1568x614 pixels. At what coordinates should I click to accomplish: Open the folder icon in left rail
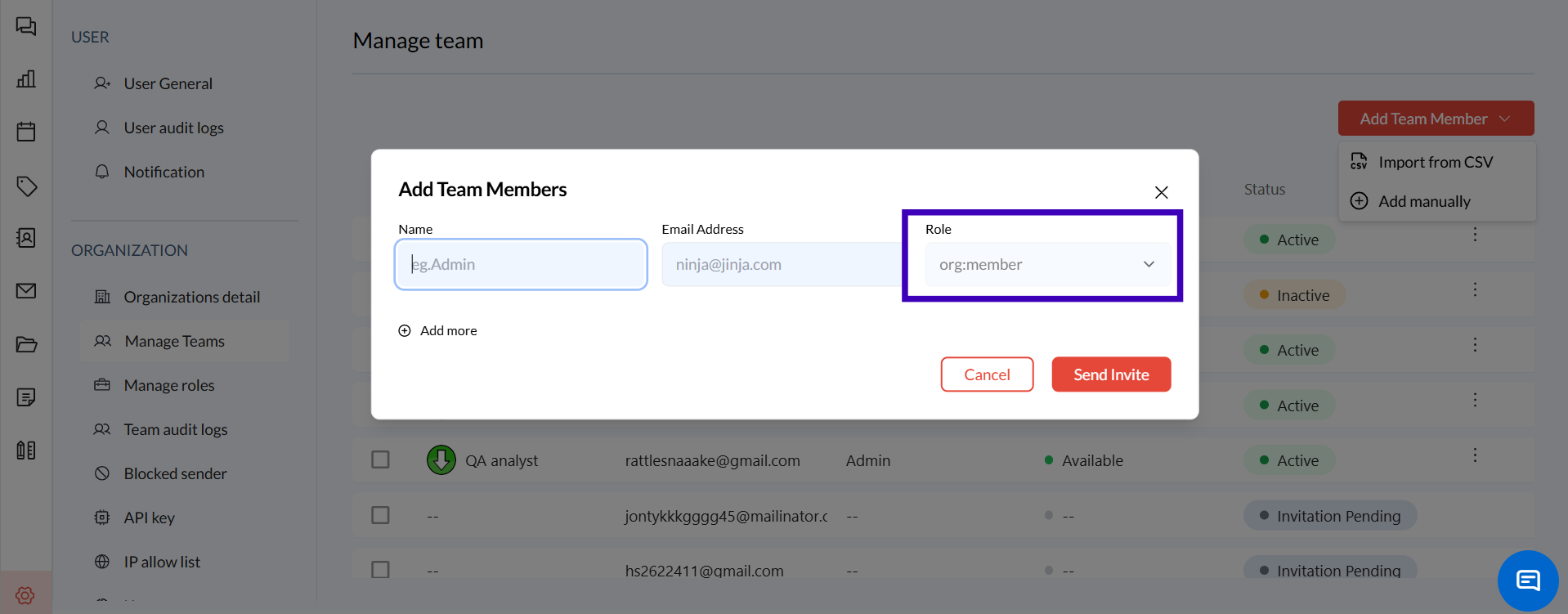point(26,344)
